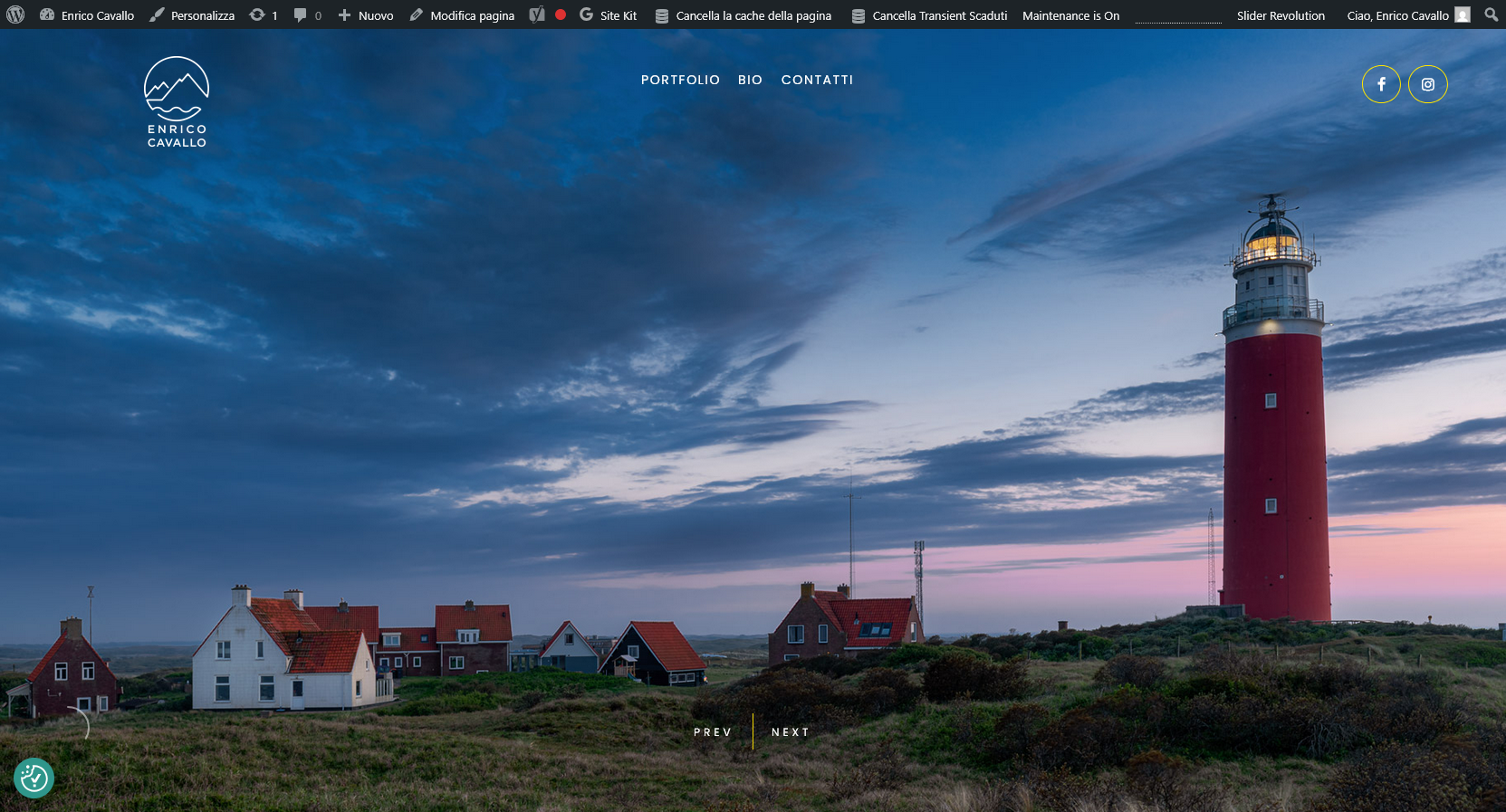Click the PREV slide button

coord(712,732)
